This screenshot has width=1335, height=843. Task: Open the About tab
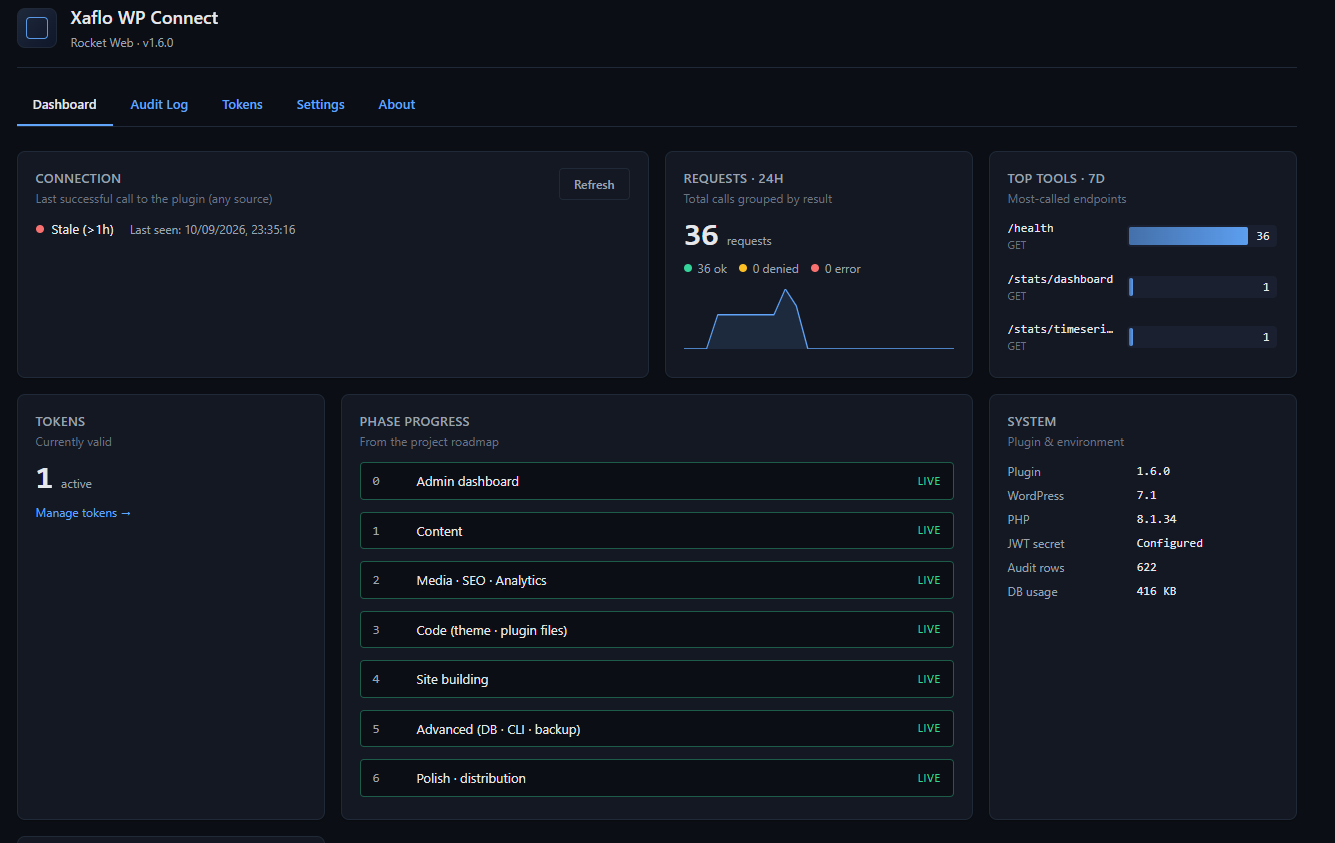tap(396, 104)
